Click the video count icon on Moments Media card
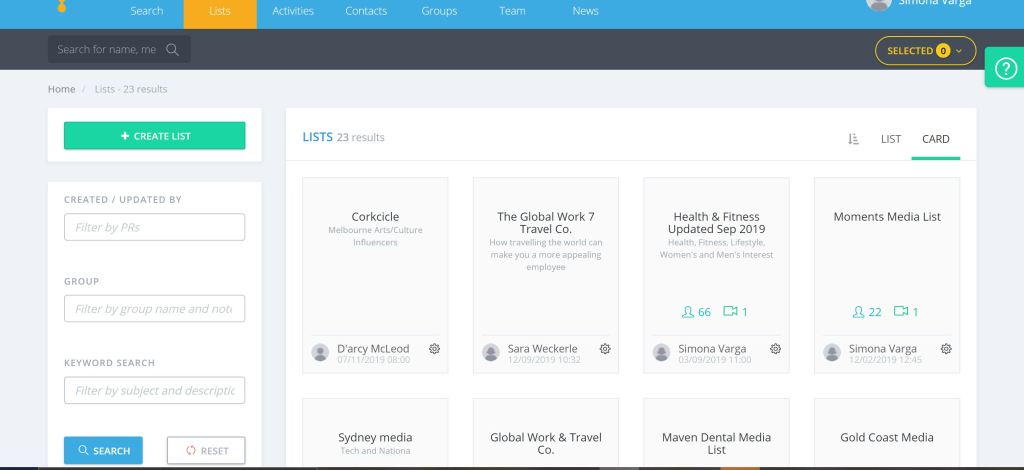 [900, 312]
